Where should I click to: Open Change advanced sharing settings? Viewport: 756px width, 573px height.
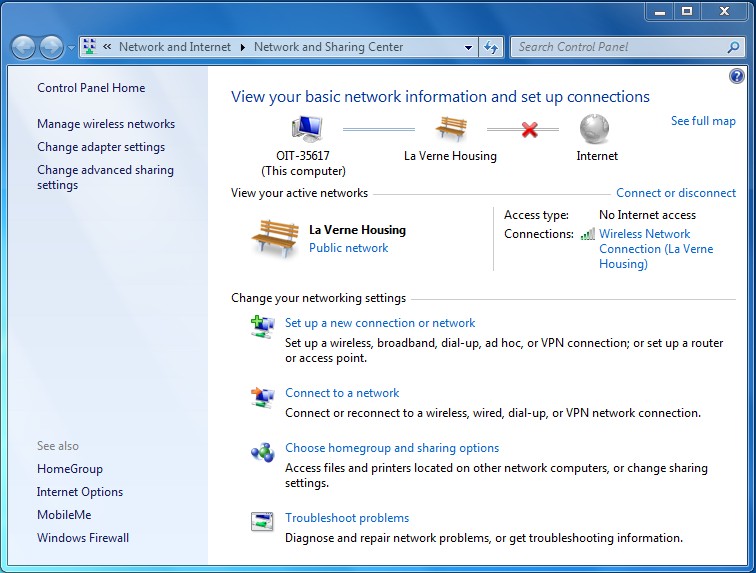click(x=105, y=177)
